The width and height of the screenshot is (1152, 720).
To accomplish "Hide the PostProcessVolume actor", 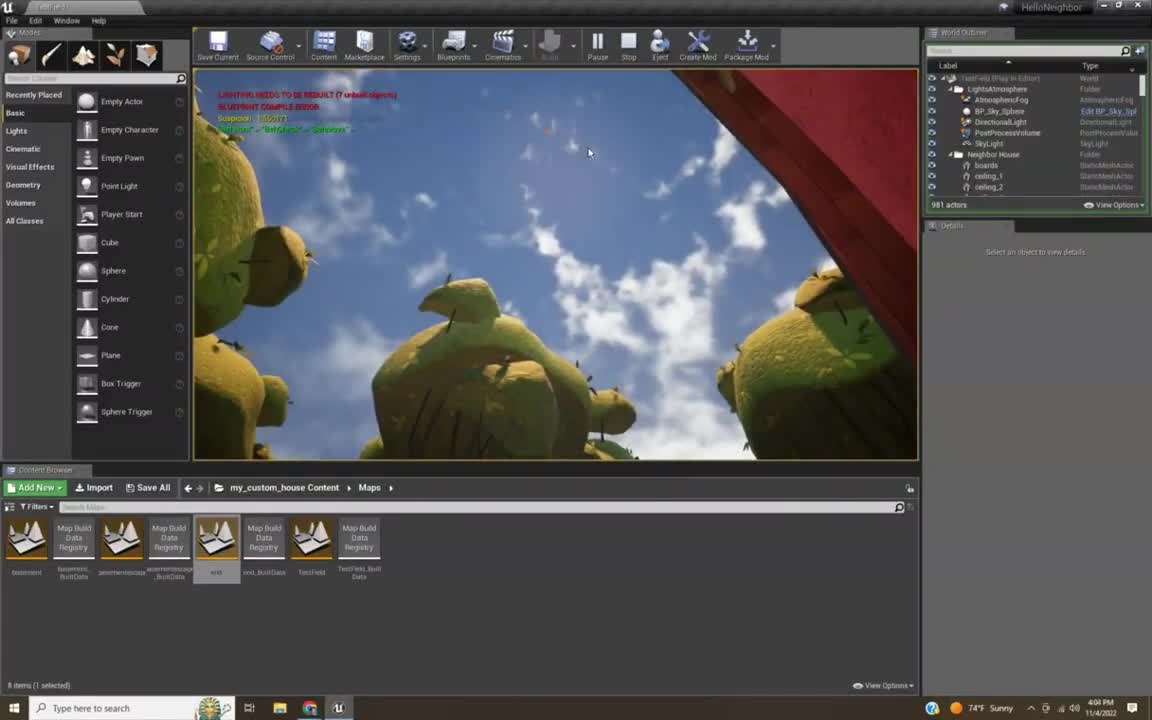I will point(932,133).
